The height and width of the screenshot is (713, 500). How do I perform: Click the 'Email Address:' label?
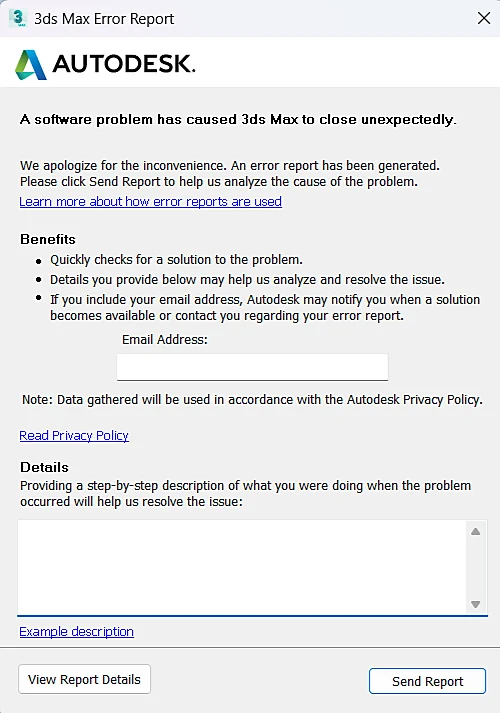pos(165,340)
